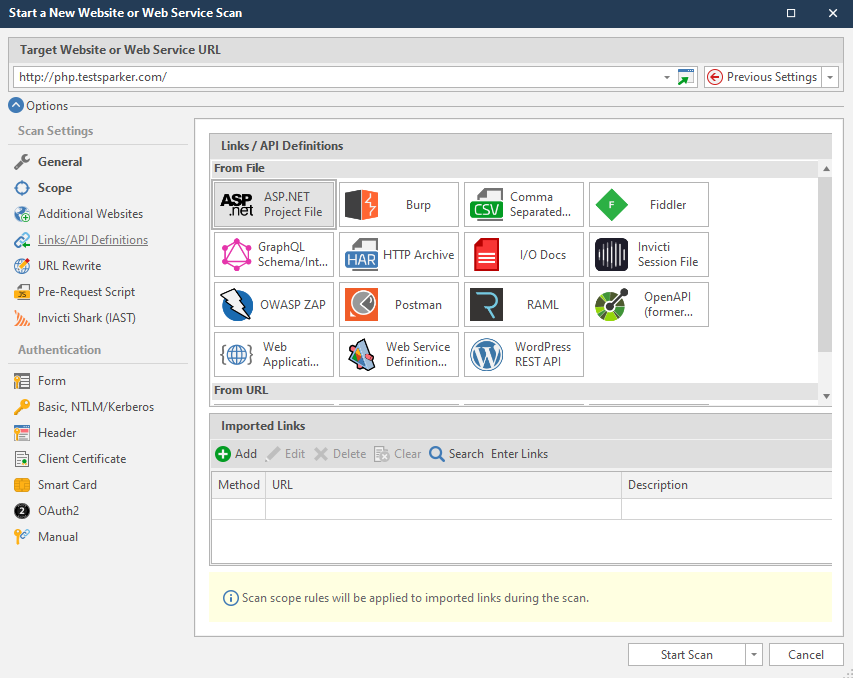Open General scan settings

60,162
